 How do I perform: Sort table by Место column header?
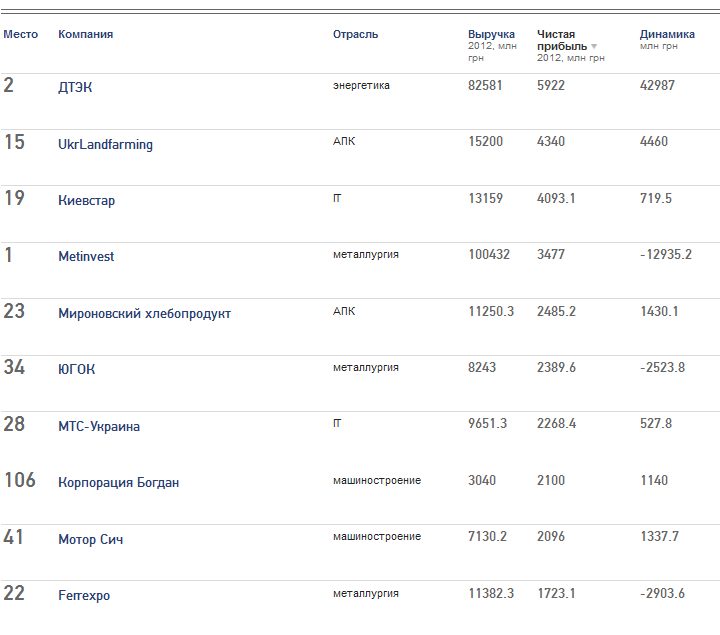(21, 34)
